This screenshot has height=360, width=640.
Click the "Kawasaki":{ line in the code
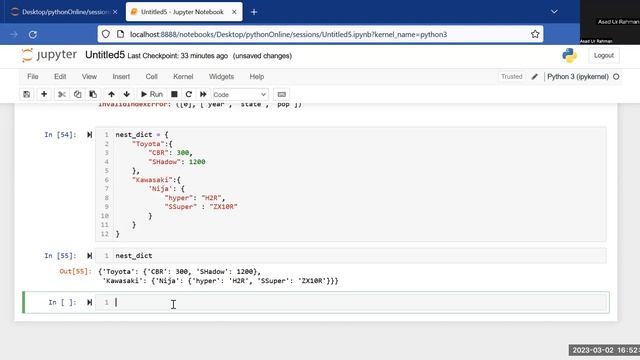[156, 180]
